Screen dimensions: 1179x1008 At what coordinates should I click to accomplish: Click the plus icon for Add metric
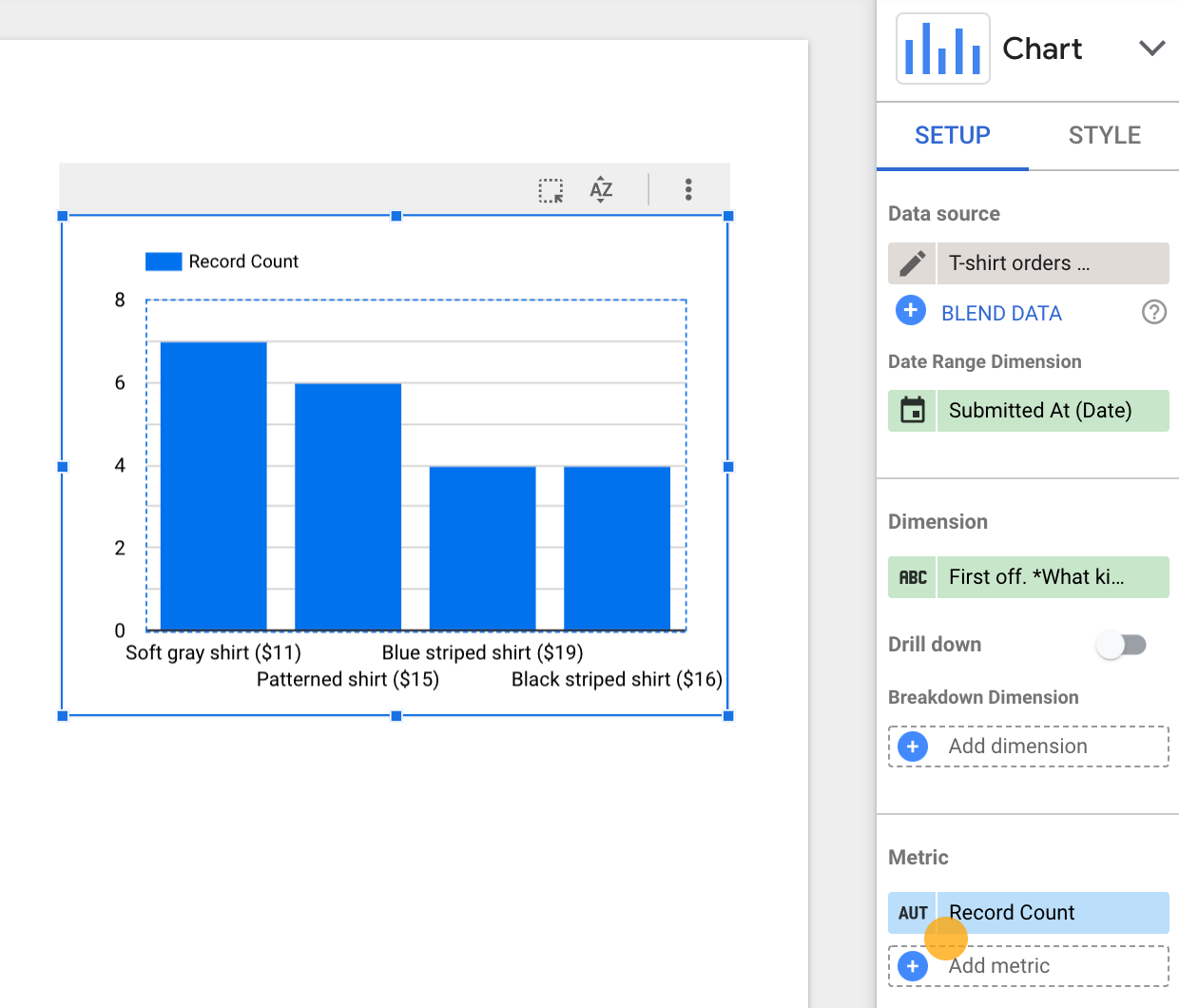913,966
